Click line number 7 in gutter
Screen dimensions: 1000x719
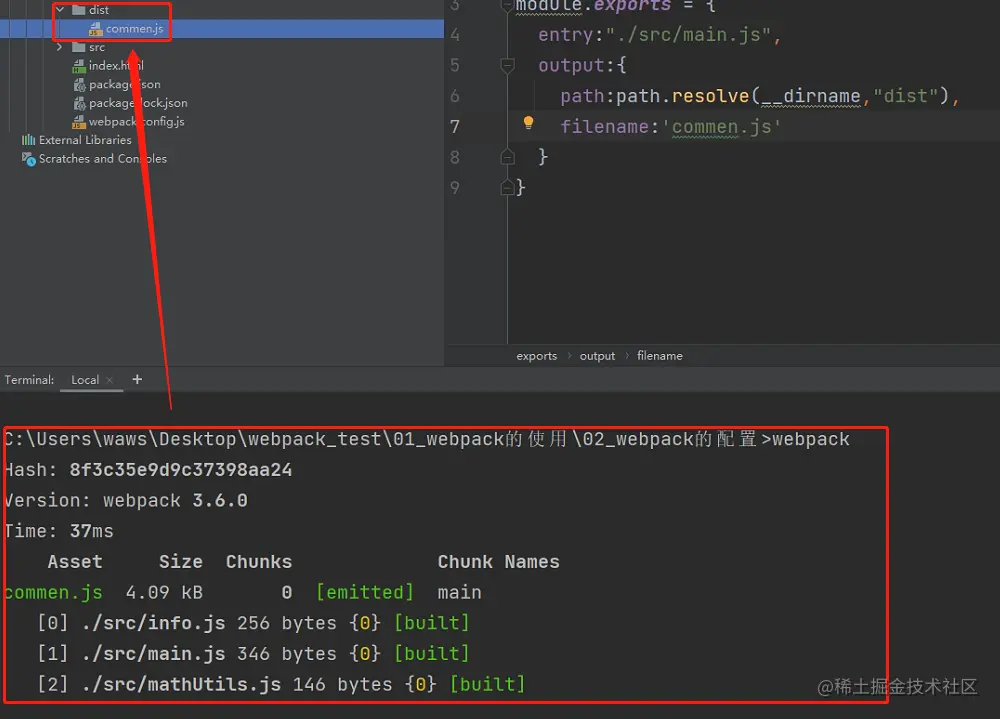tap(455, 126)
